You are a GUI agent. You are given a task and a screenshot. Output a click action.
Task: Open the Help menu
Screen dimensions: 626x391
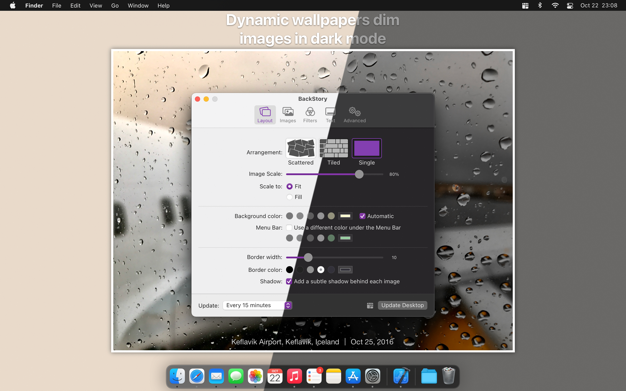tap(163, 6)
